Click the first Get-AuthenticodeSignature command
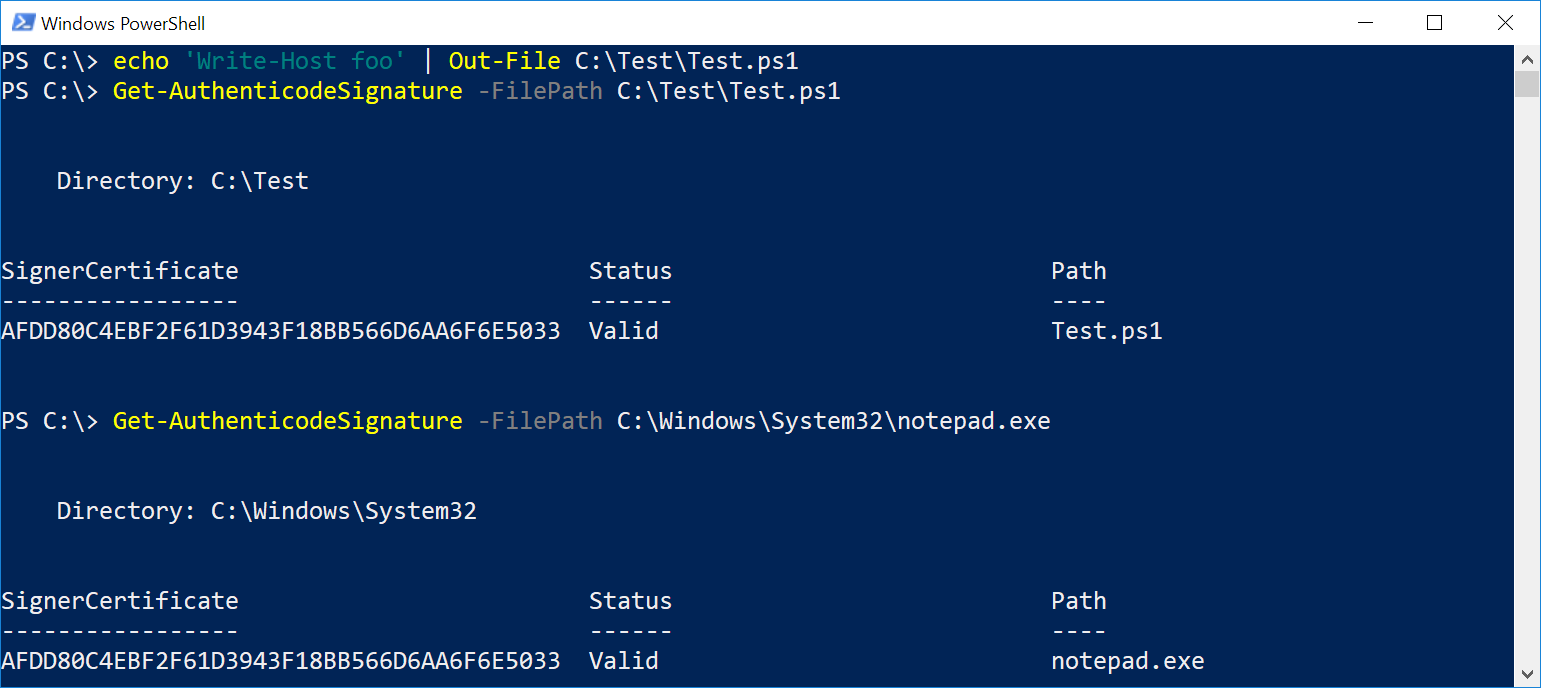 287,91
